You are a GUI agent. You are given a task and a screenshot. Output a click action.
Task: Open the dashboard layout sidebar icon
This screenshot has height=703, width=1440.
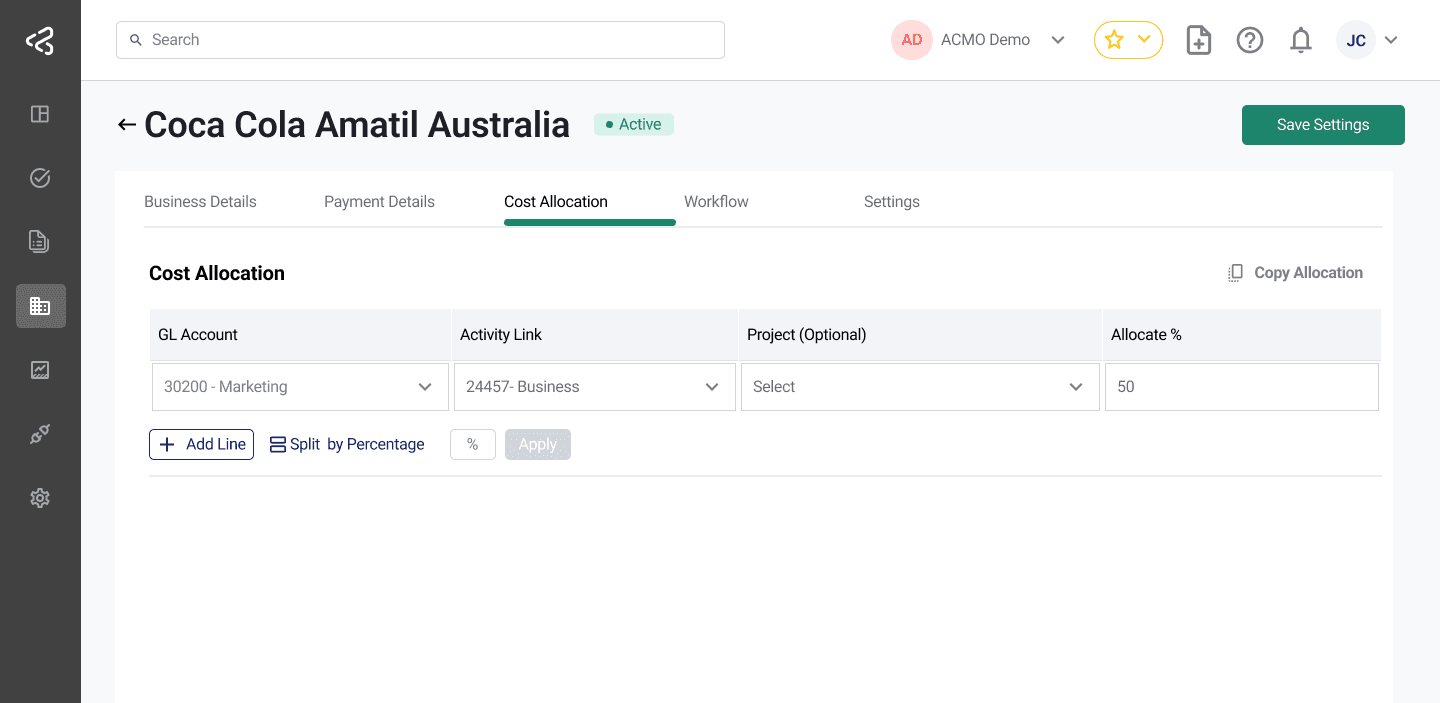click(x=40, y=114)
